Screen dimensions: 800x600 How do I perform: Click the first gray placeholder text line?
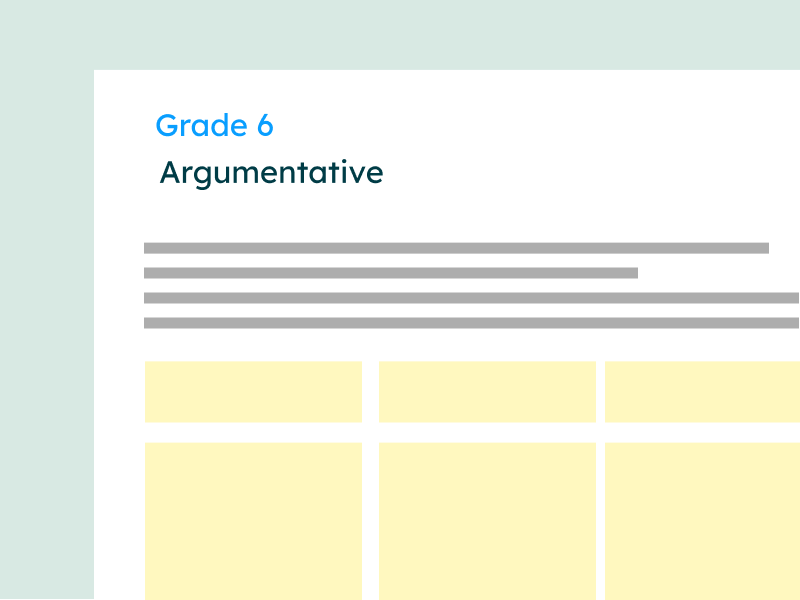456,247
